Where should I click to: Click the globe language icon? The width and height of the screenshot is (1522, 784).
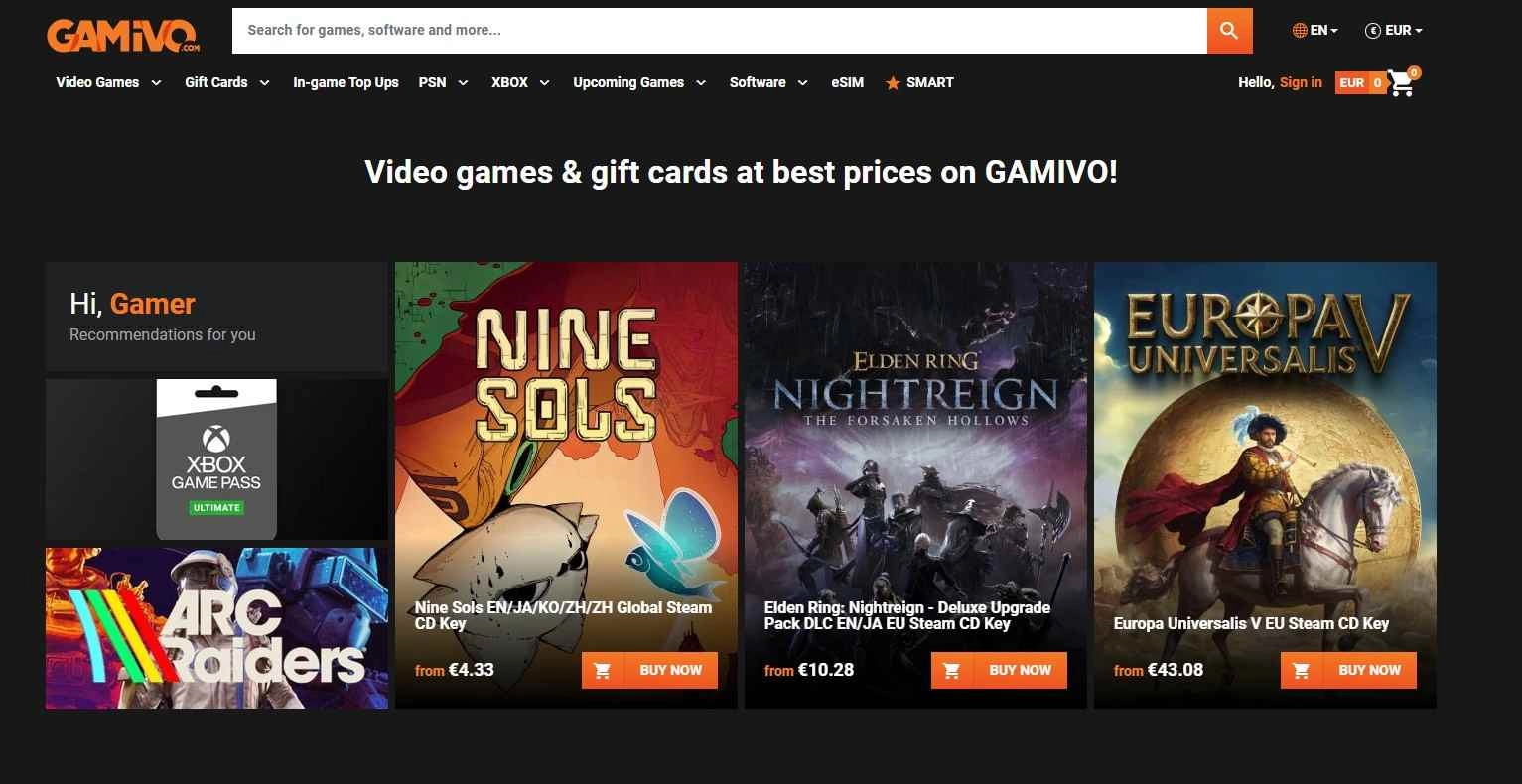(x=1300, y=31)
